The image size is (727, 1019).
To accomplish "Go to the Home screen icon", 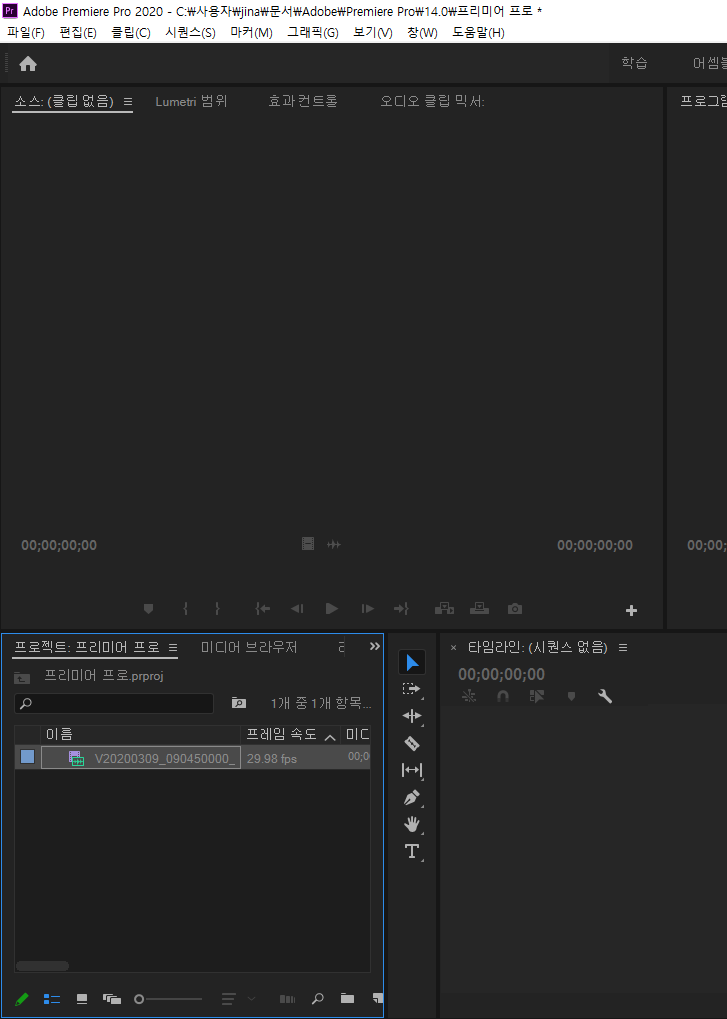I will pos(28,64).
